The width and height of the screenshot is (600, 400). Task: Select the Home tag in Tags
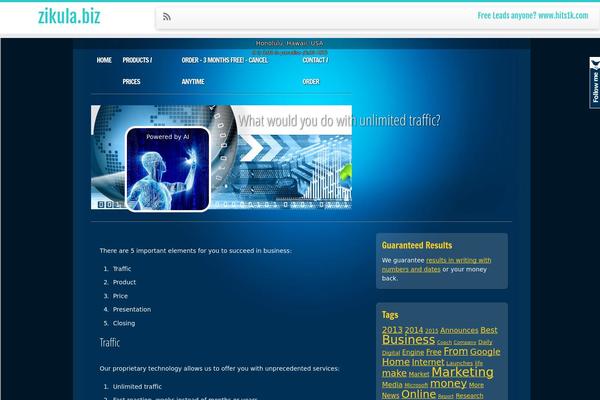396,362
